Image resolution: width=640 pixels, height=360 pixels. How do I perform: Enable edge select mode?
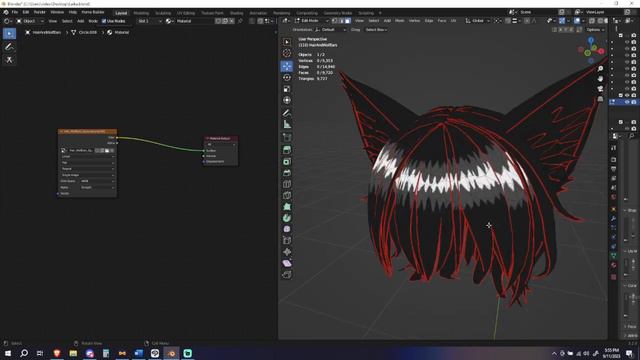[x=341, y=21]
